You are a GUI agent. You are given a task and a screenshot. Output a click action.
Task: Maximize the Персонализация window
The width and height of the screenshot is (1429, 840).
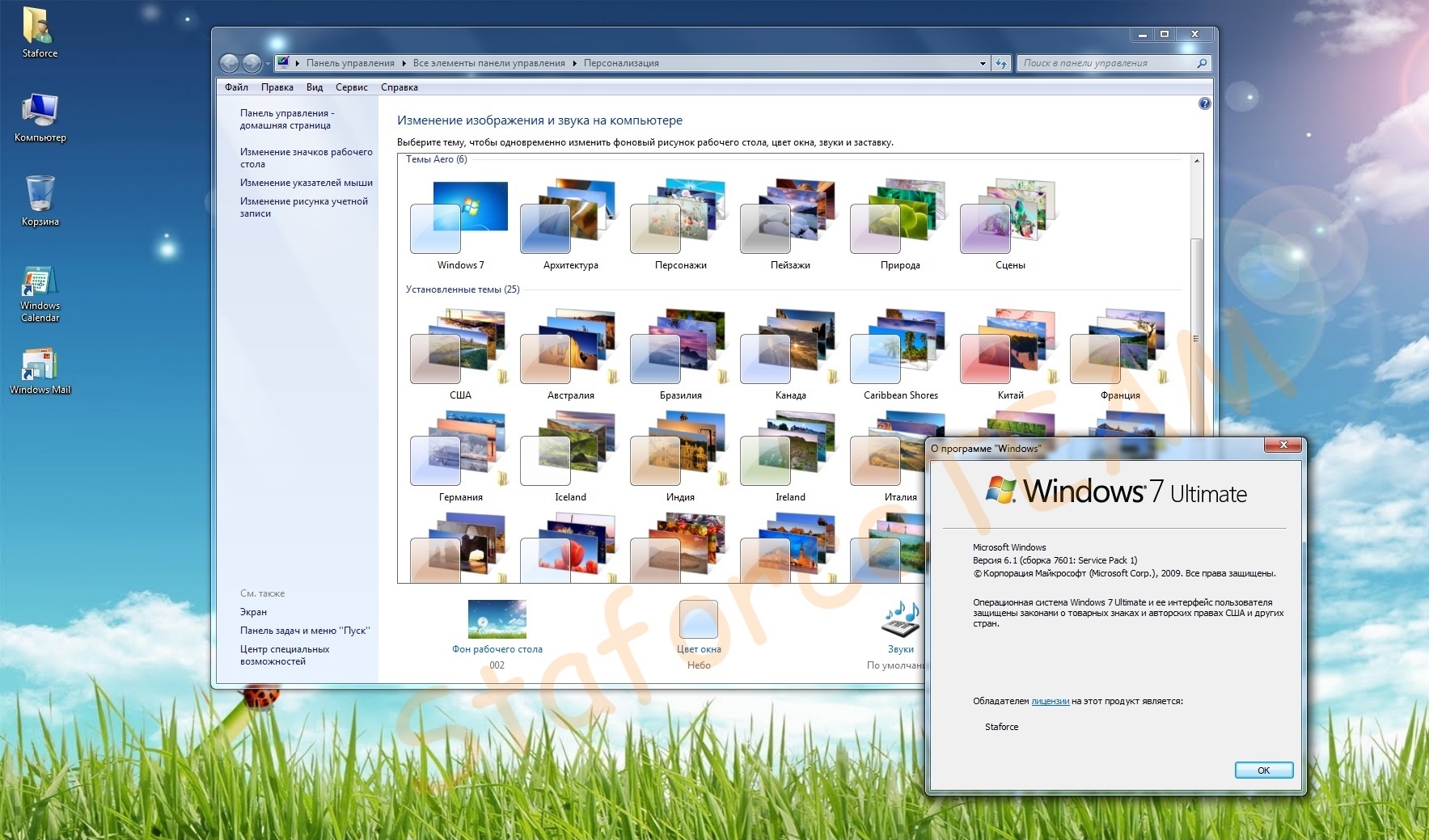[1165, 34]
